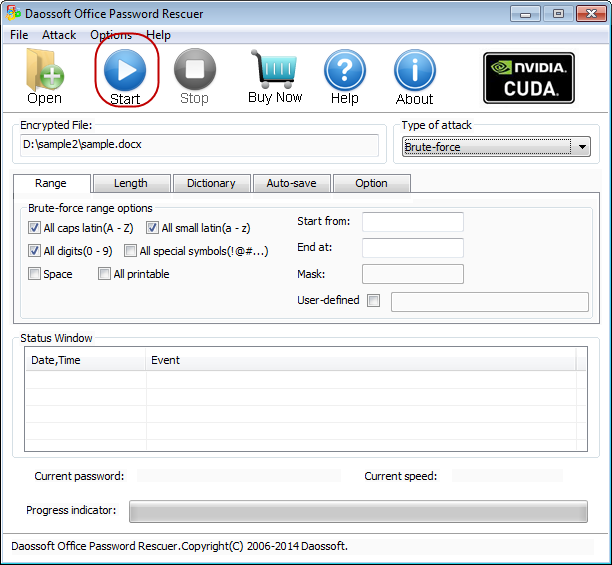
Task: Click the User-defined characters text field
Action: pos(490,302)
